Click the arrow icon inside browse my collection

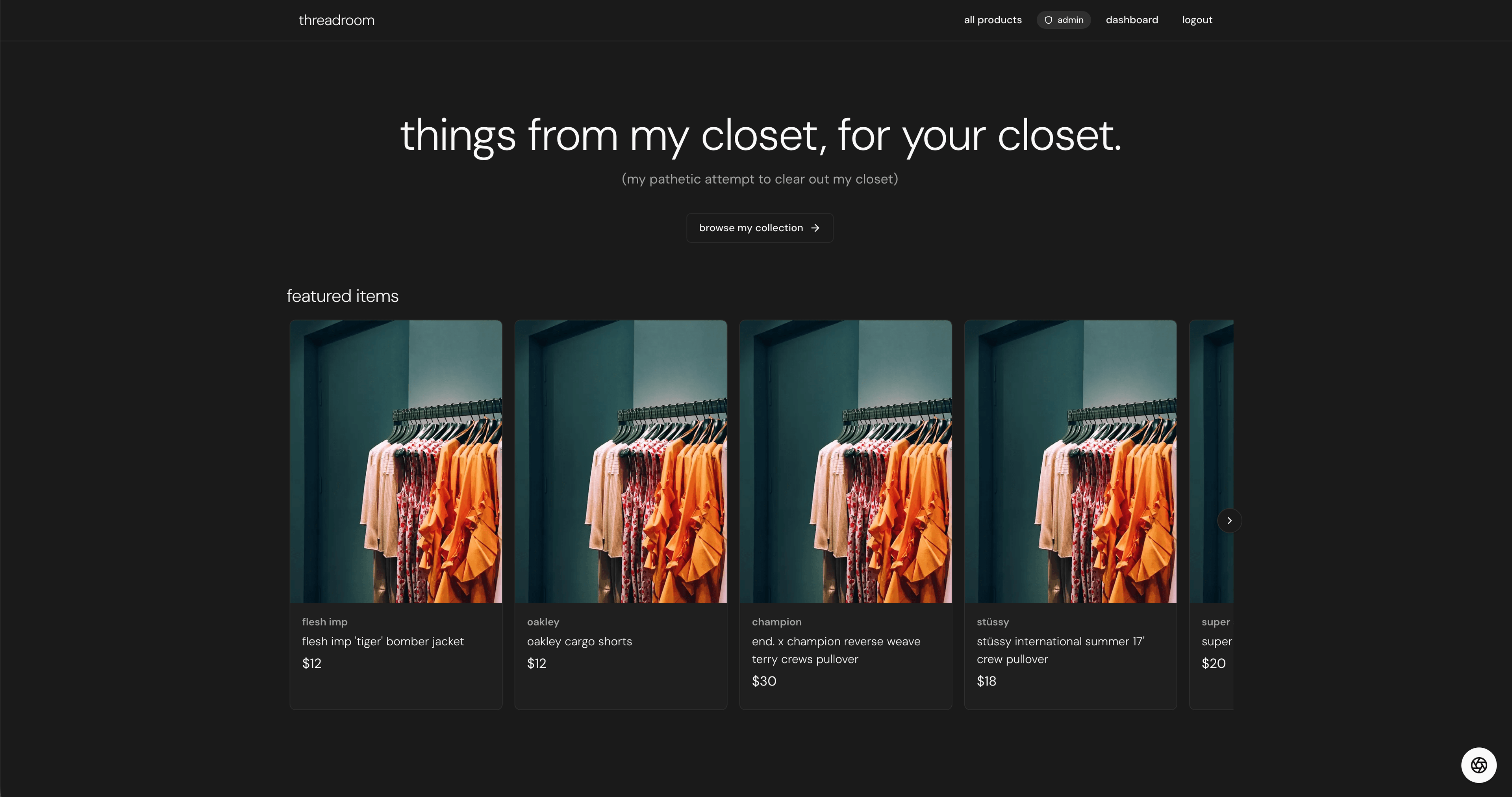coord(815,228)
